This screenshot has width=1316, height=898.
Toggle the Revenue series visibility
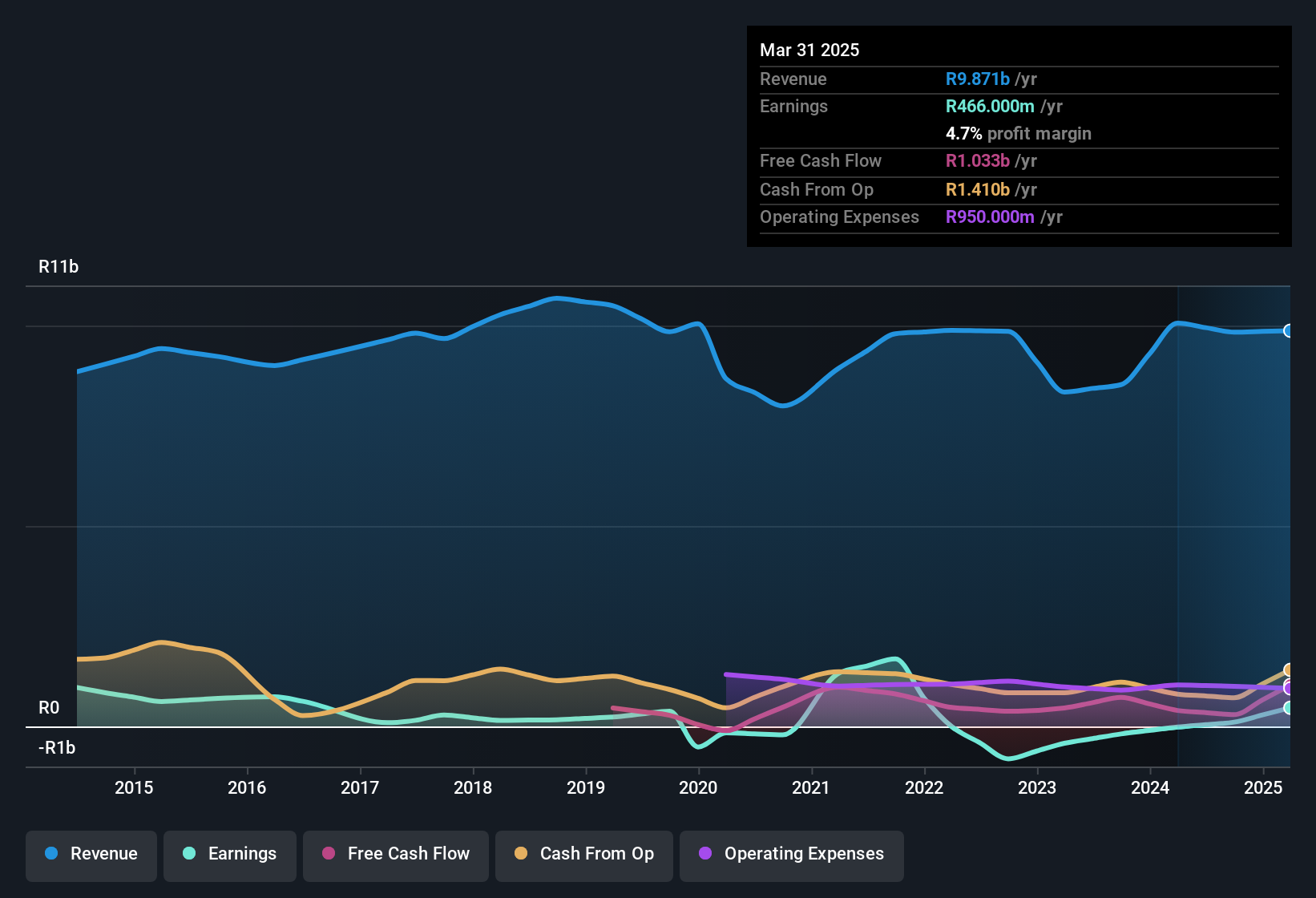point(91,854)
